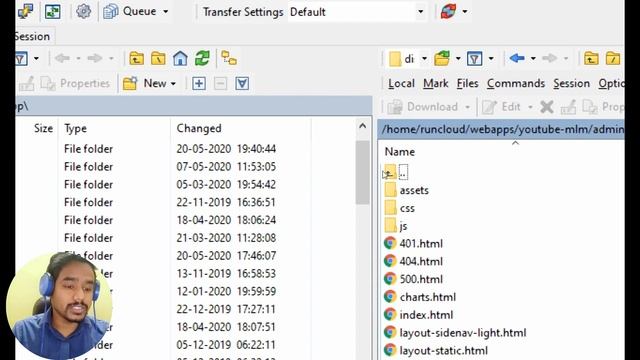Open the New folder button in left panel

145,84
